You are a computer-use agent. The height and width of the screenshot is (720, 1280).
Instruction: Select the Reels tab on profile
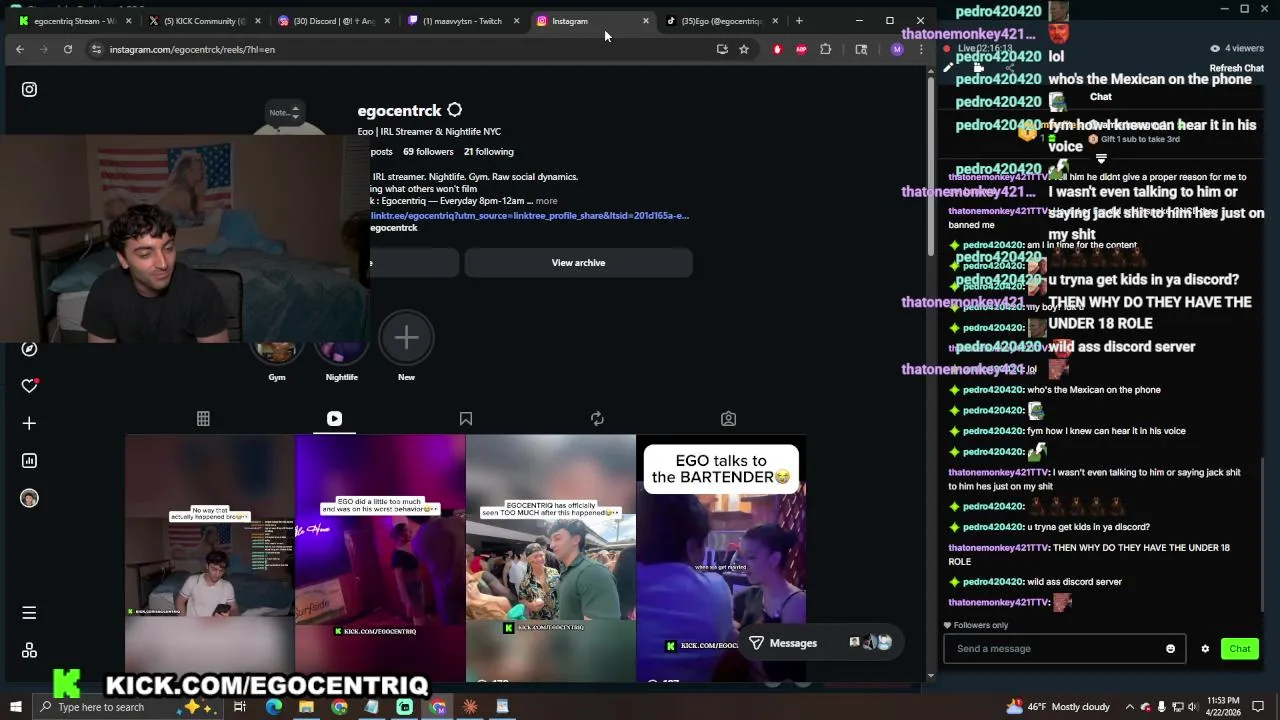[334, 419]
